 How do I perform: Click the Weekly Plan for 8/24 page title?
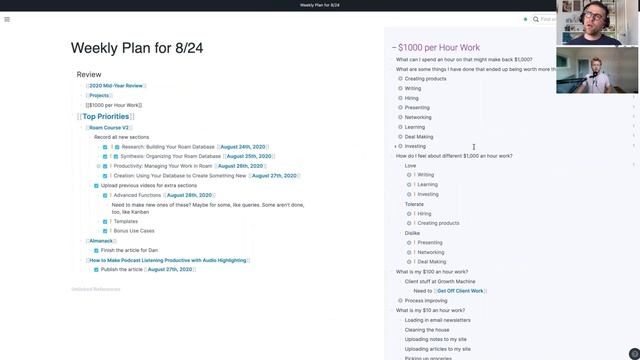pyautogui.click(x=137, y=48)
